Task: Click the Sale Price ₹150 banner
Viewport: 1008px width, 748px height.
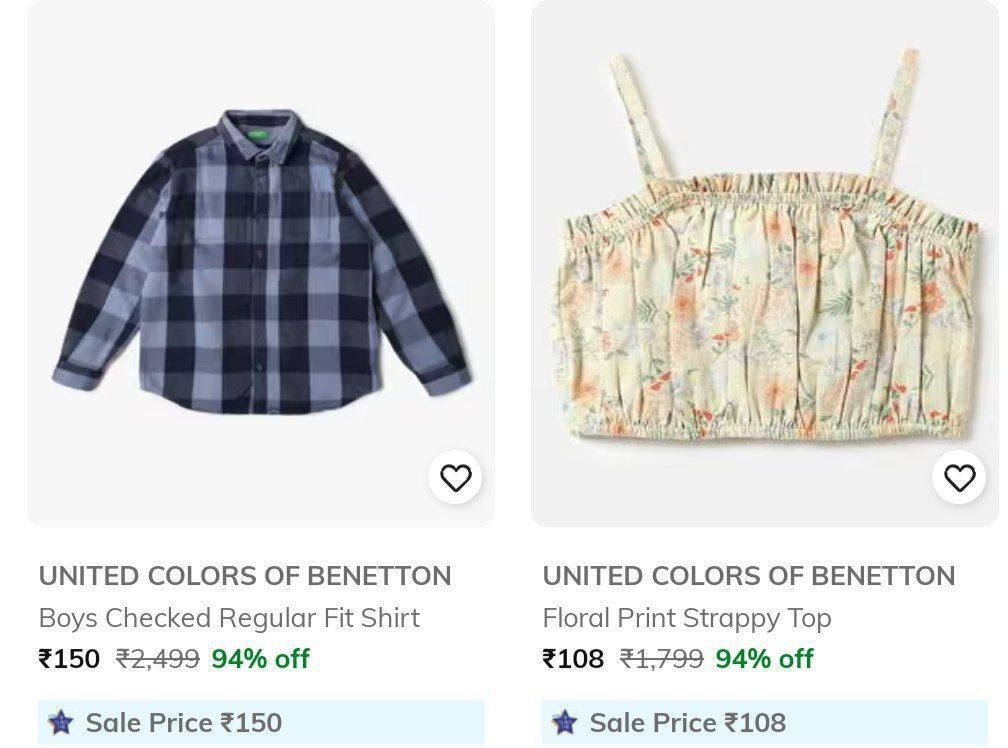Action: (180, 722)
